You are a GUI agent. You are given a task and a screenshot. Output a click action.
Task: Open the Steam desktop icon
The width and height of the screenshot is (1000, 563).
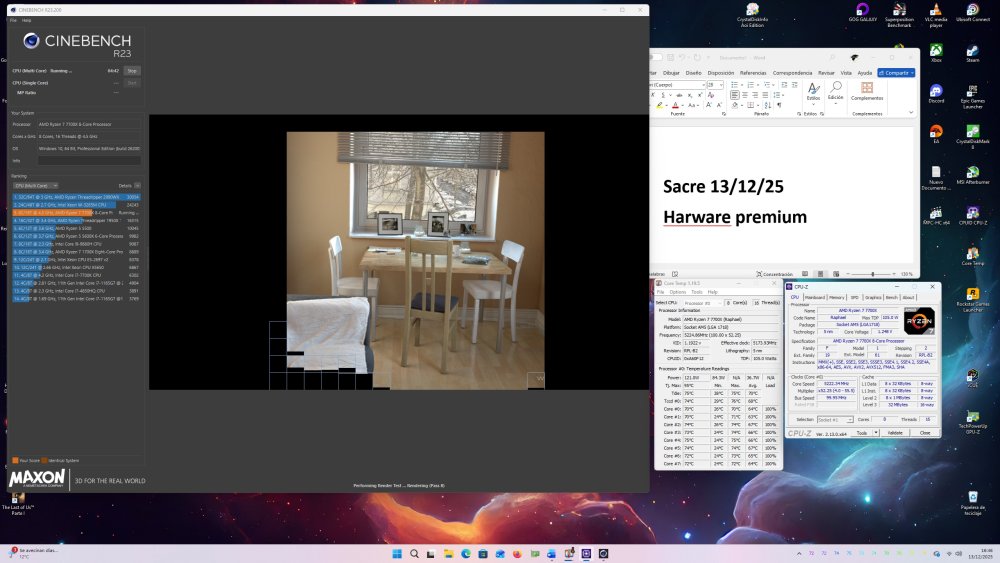[x=972, y=54]
